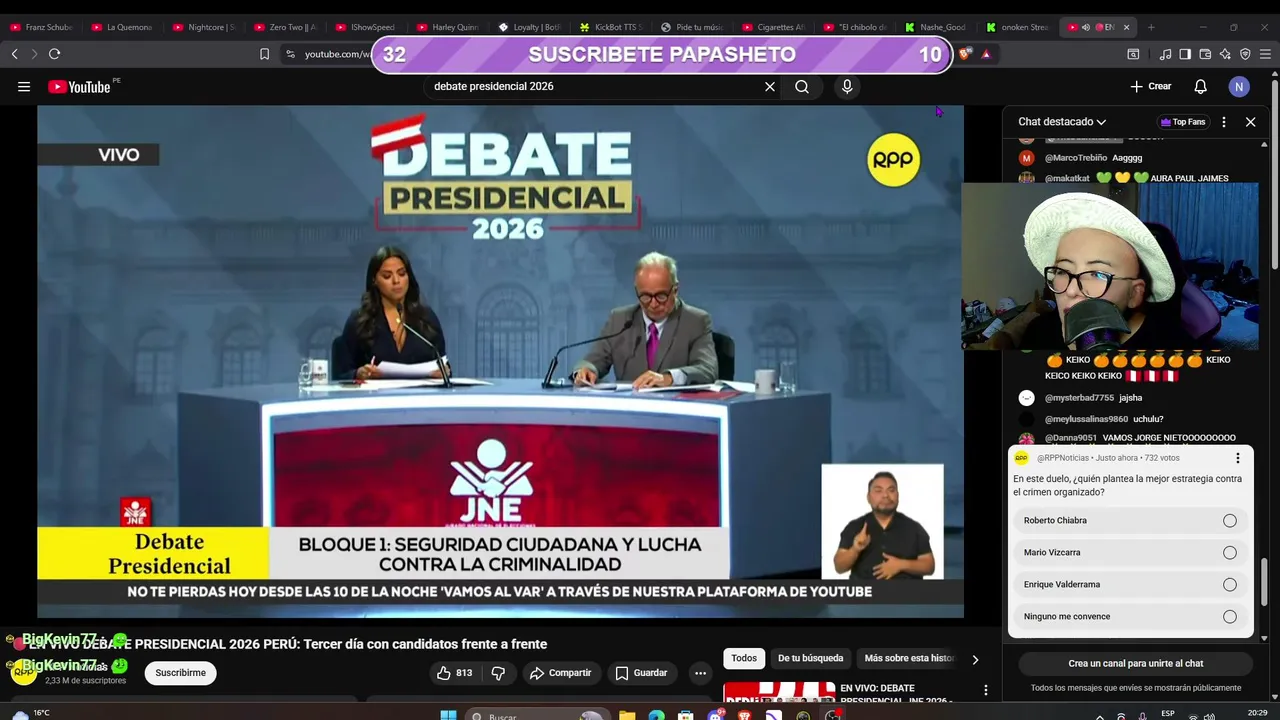Viewport: 1280px width, 720px height.
Task: Select the 'Todos' filter chip
Action: [744, 658]
